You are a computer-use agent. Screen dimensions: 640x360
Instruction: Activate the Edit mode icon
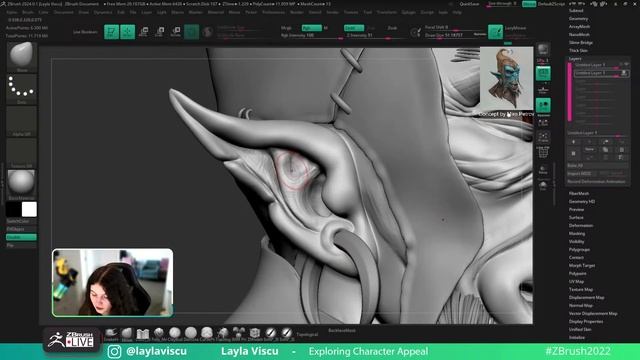111,32
